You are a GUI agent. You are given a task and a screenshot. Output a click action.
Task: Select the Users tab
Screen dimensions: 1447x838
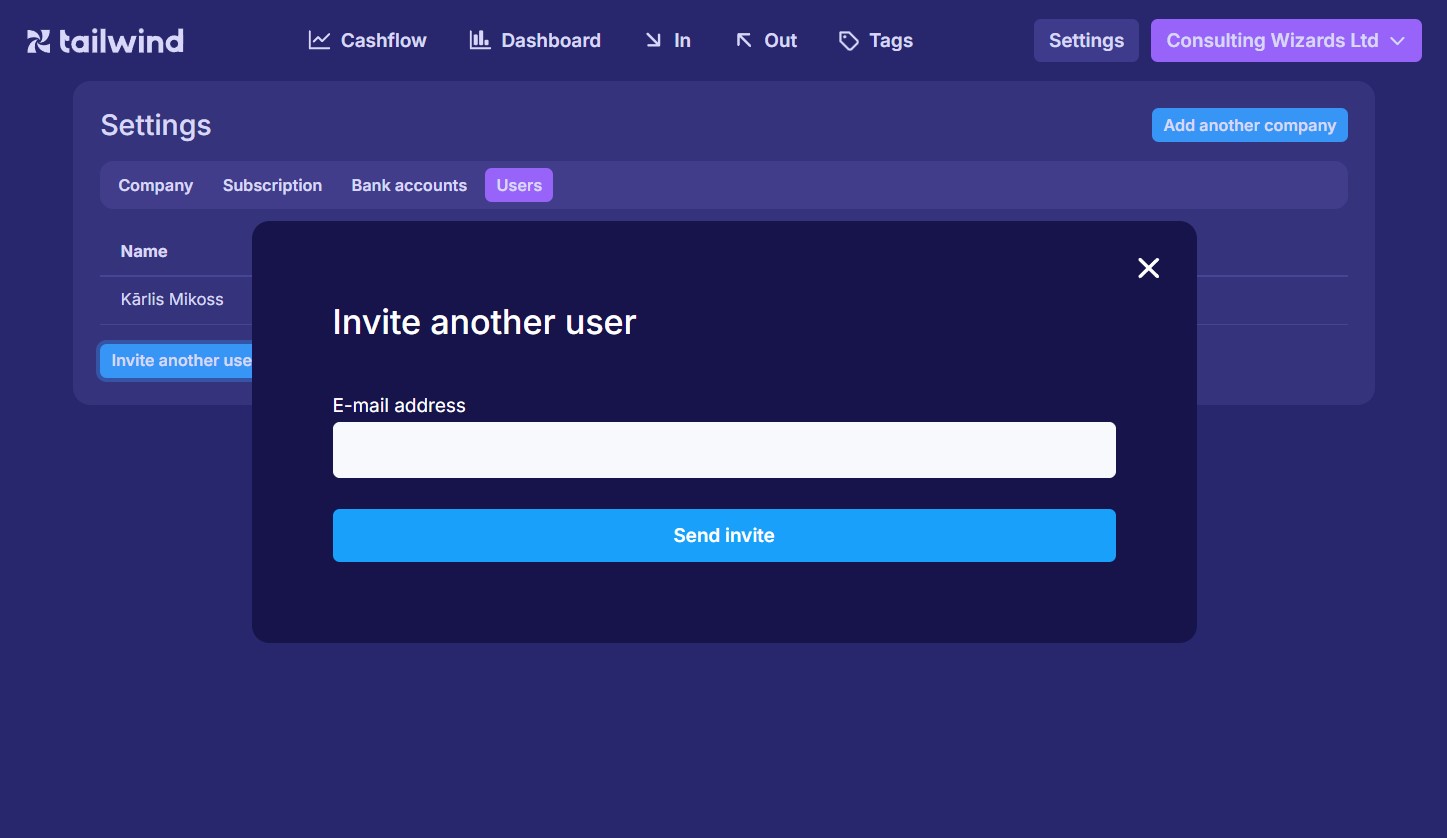(519, 185)
